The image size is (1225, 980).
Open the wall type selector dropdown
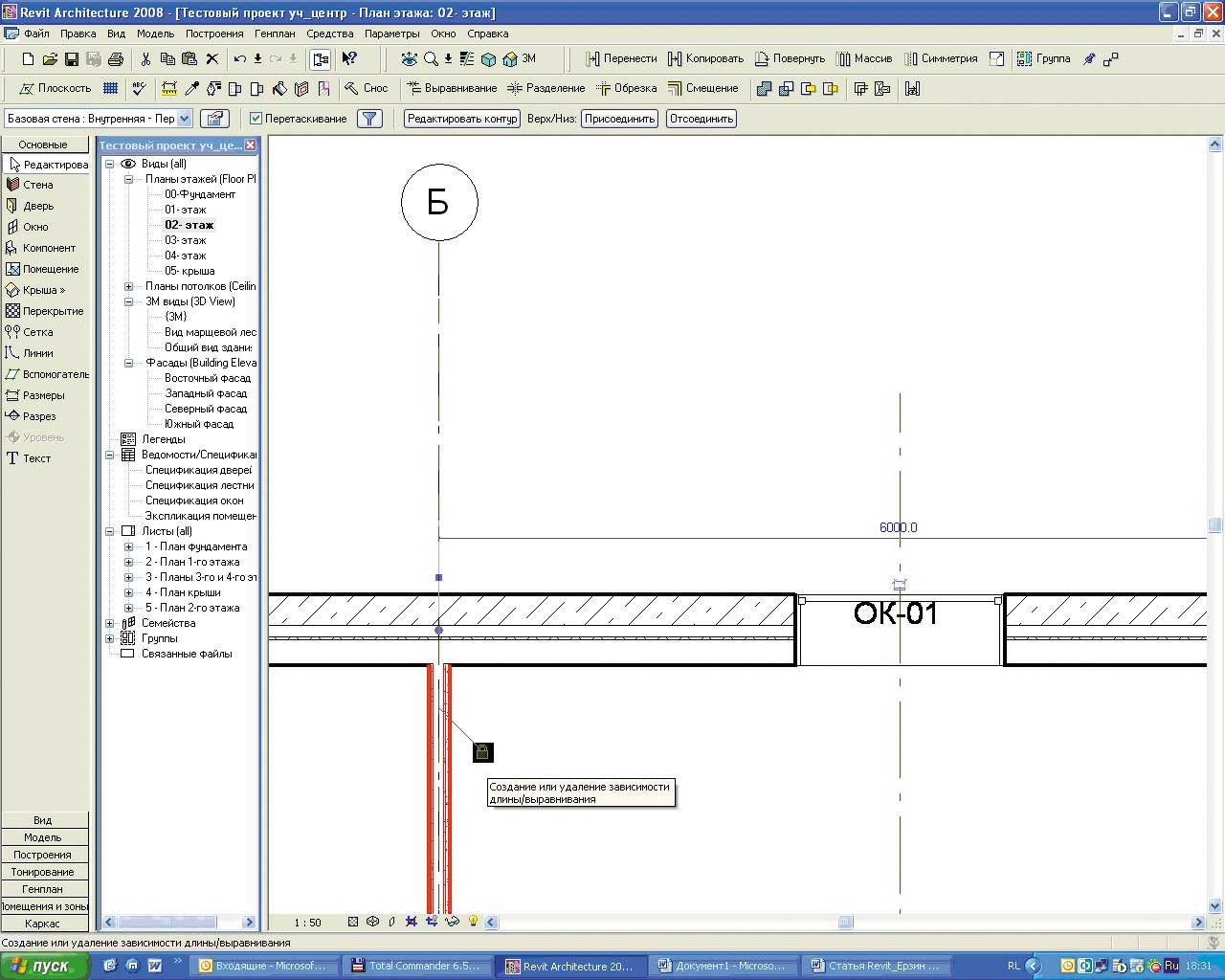coord(185,119)
